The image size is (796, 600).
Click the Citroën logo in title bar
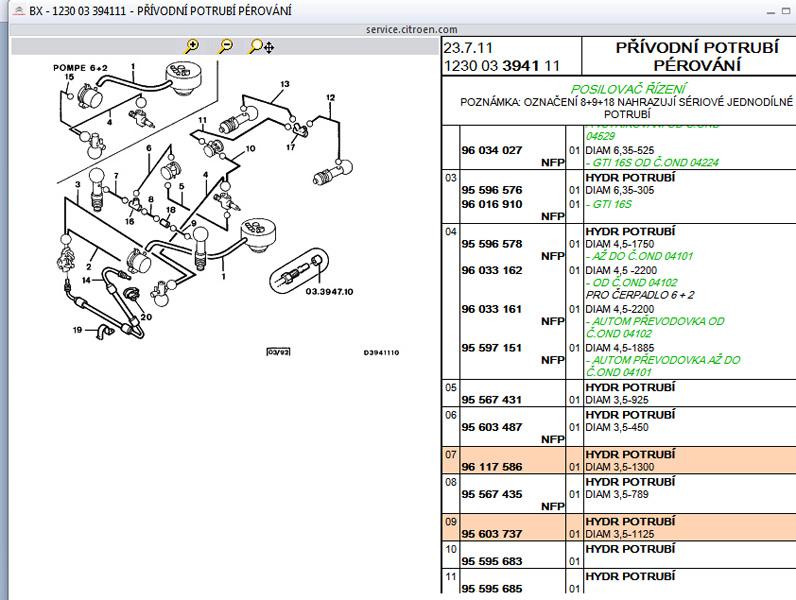click(x=19, y=10)
